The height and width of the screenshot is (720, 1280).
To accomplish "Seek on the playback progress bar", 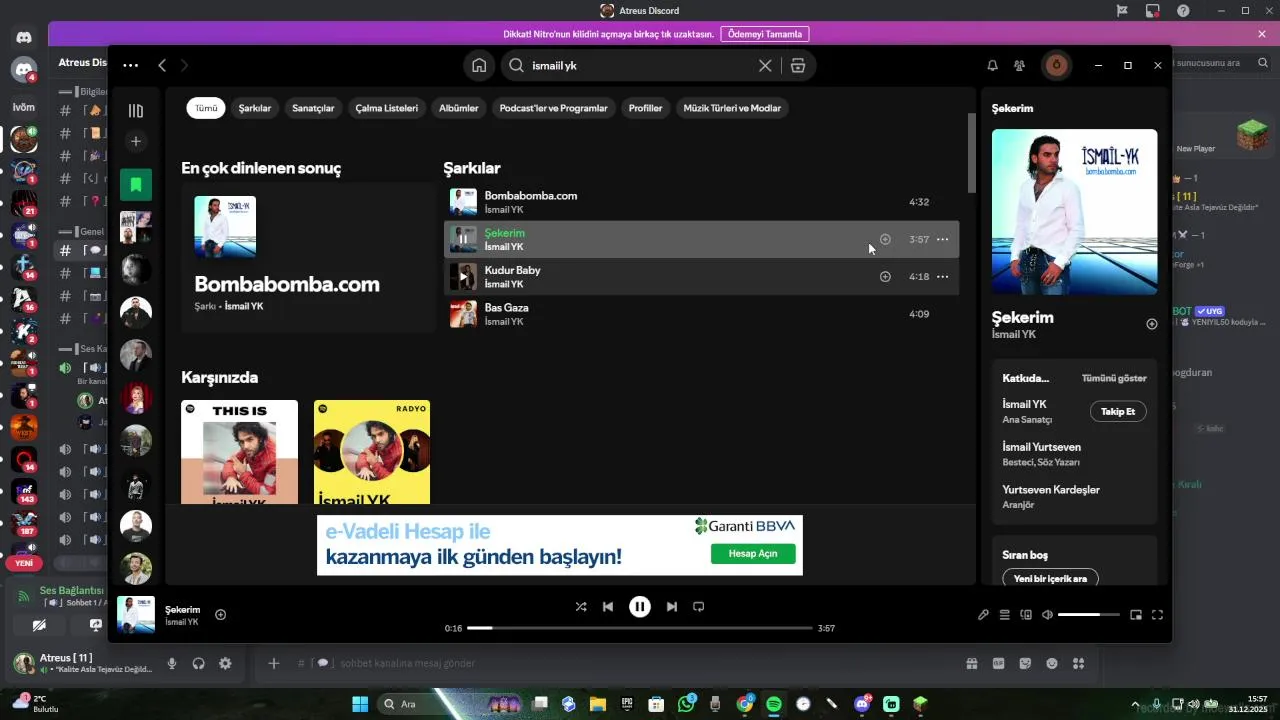I will (640, 628).
